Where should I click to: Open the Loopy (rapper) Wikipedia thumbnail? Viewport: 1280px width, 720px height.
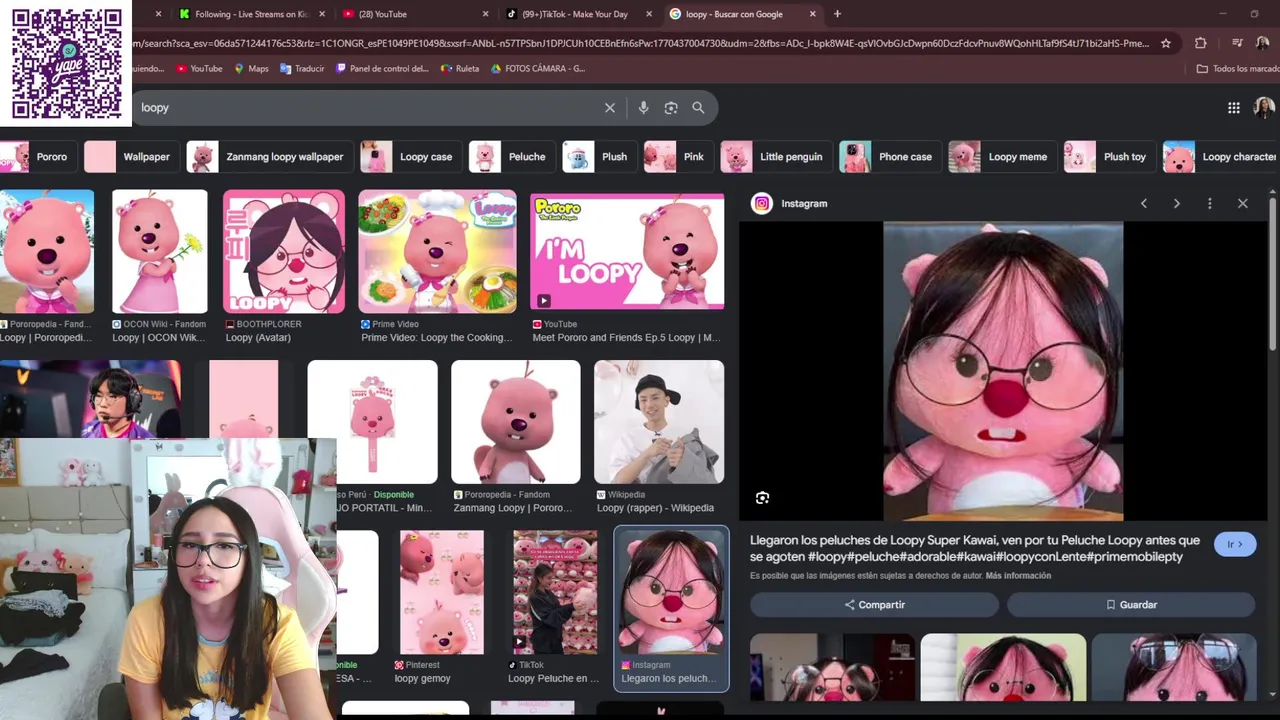(x=659, y=422)
